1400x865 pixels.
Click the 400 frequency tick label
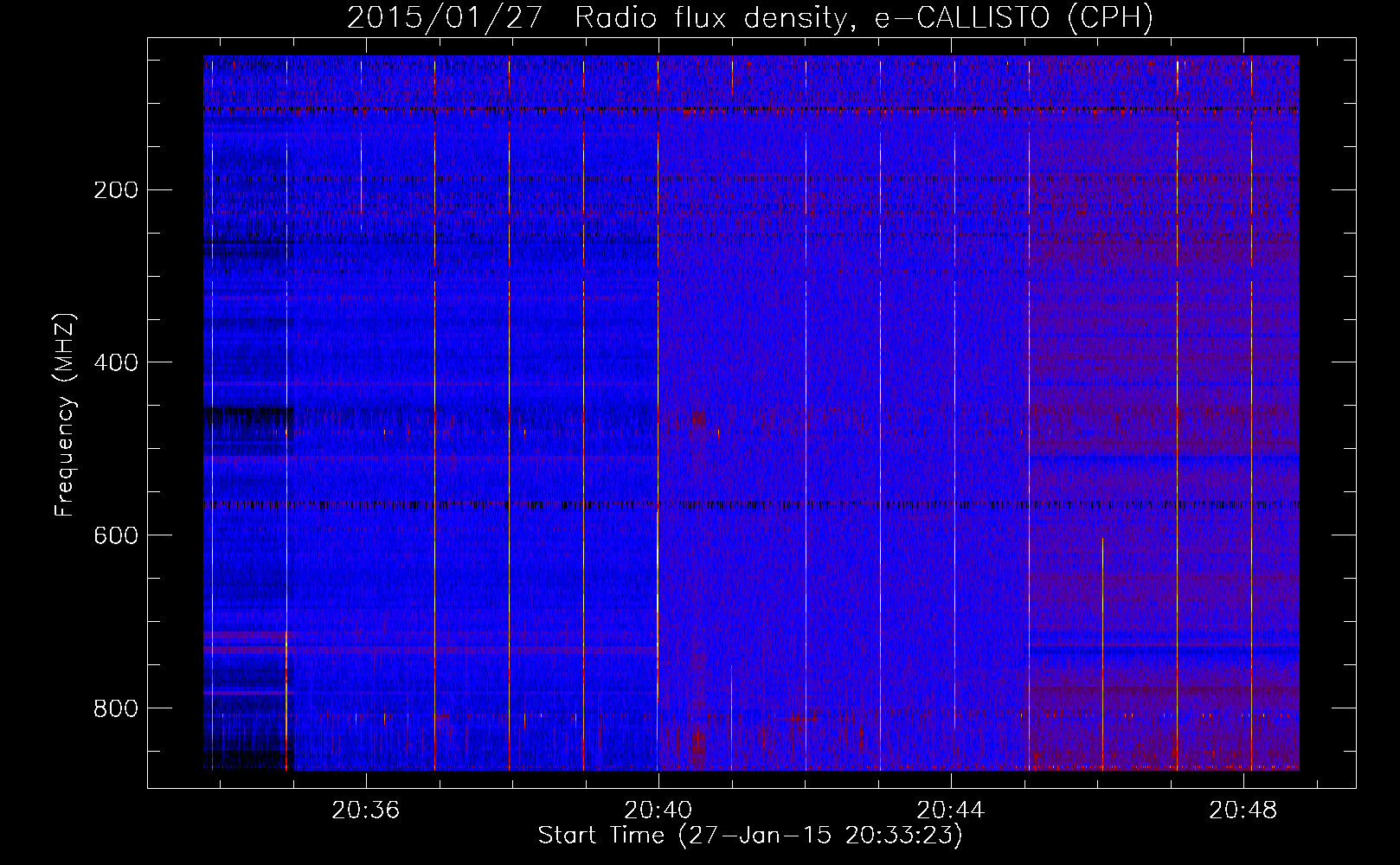pos(116,362)
